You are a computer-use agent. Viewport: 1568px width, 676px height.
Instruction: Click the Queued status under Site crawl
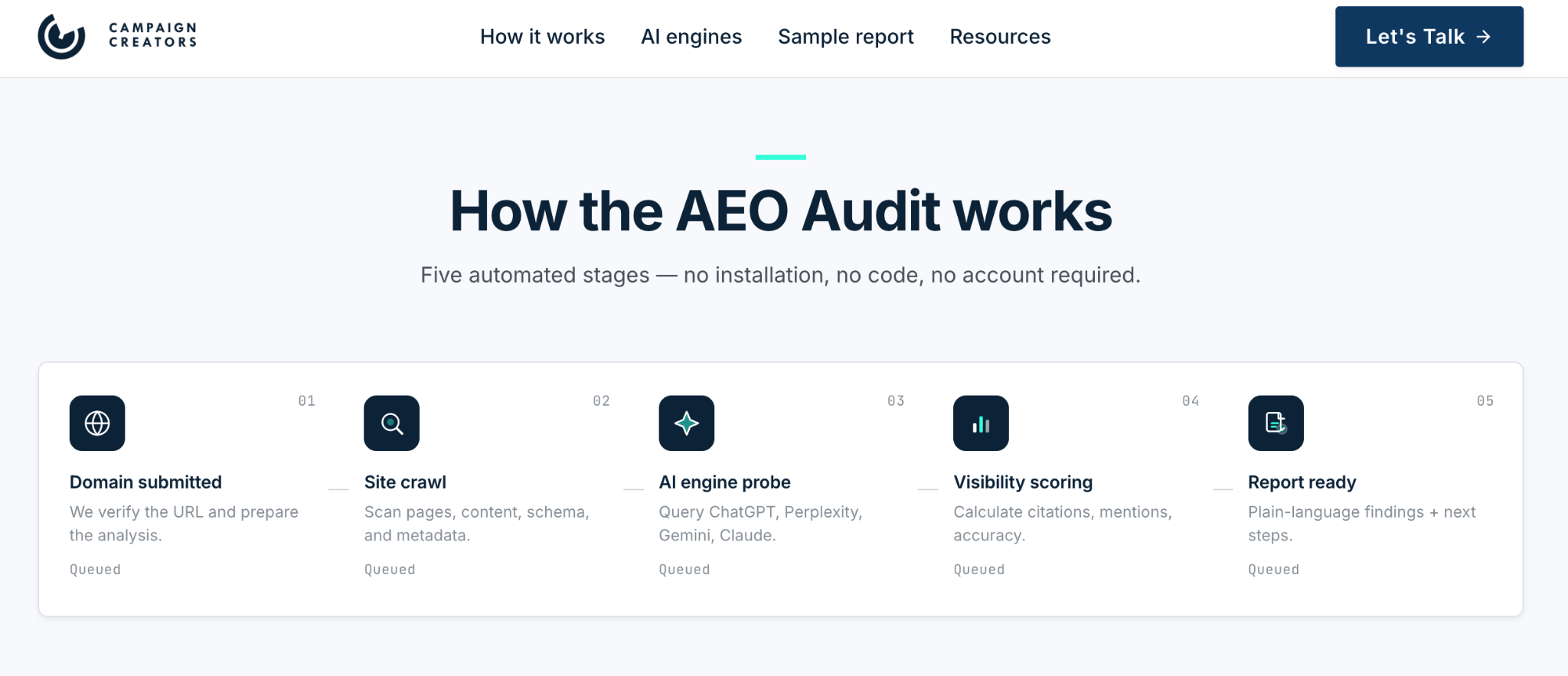(x=390, y=570)
